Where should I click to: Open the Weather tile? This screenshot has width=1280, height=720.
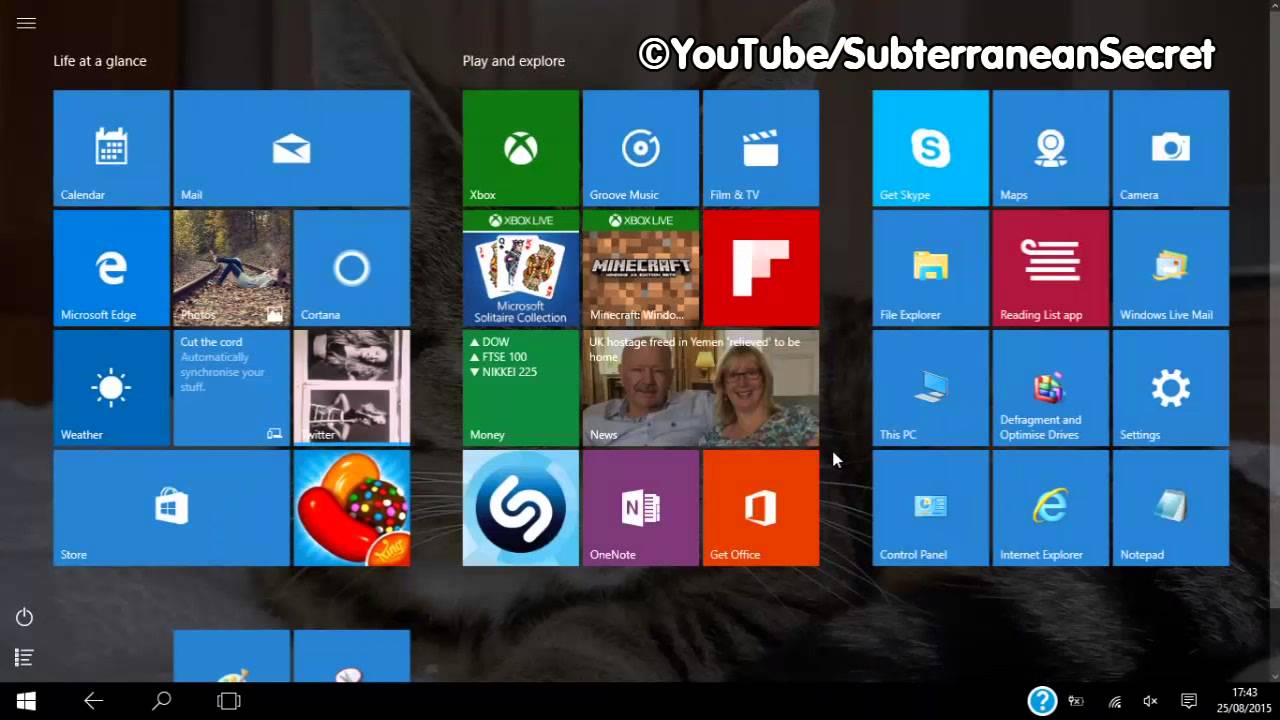pos(111,388)
